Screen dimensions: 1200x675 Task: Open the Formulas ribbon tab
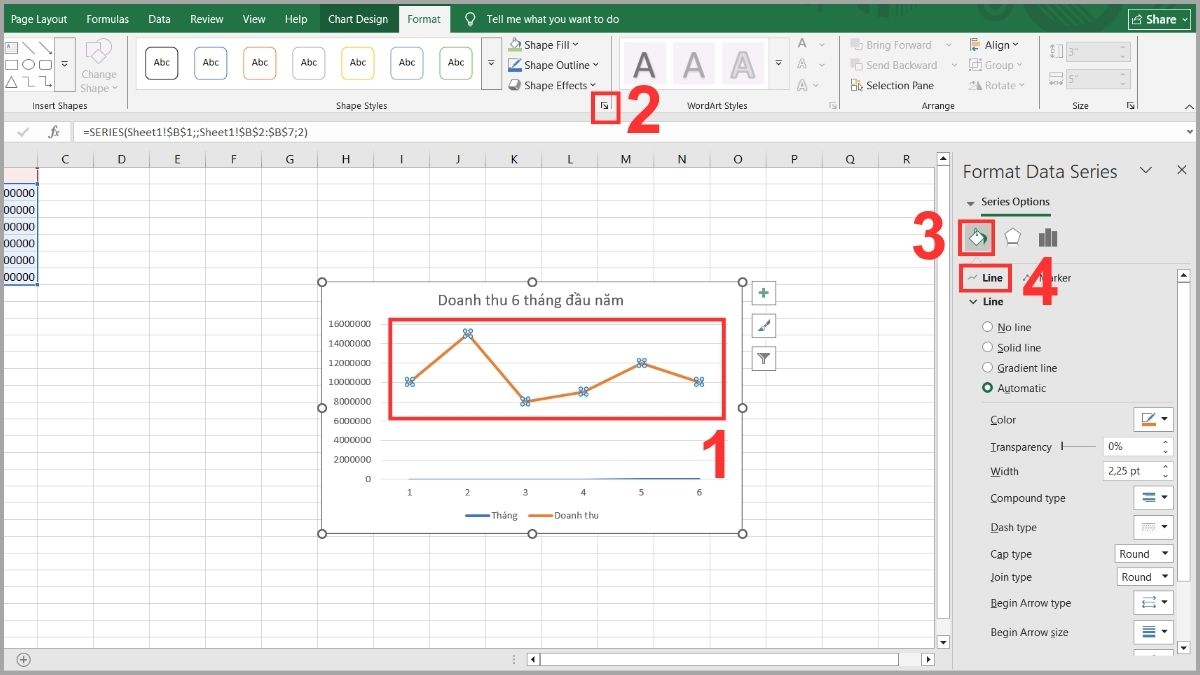click(107, 19)
